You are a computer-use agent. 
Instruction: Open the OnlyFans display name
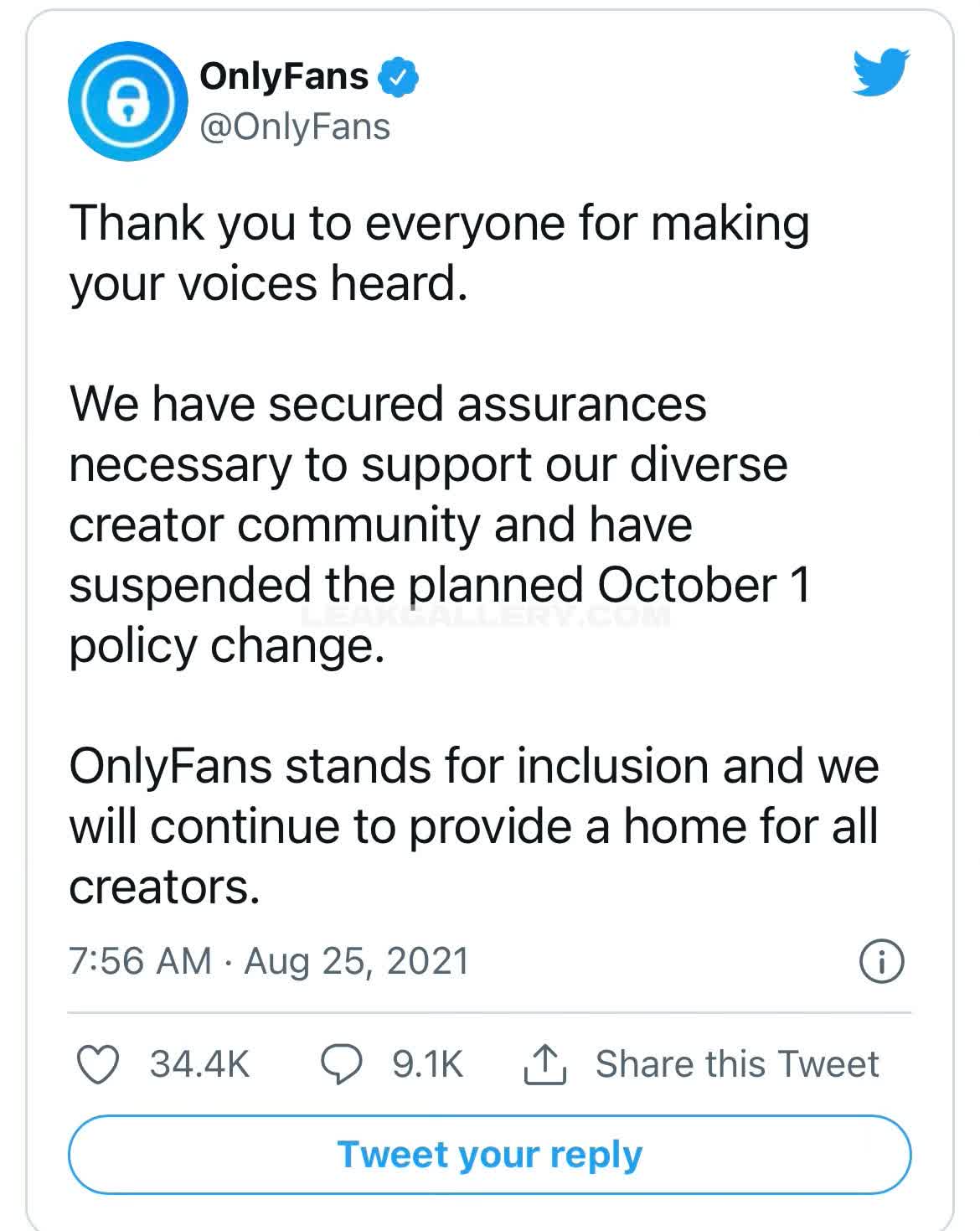(x=284, y=76)
